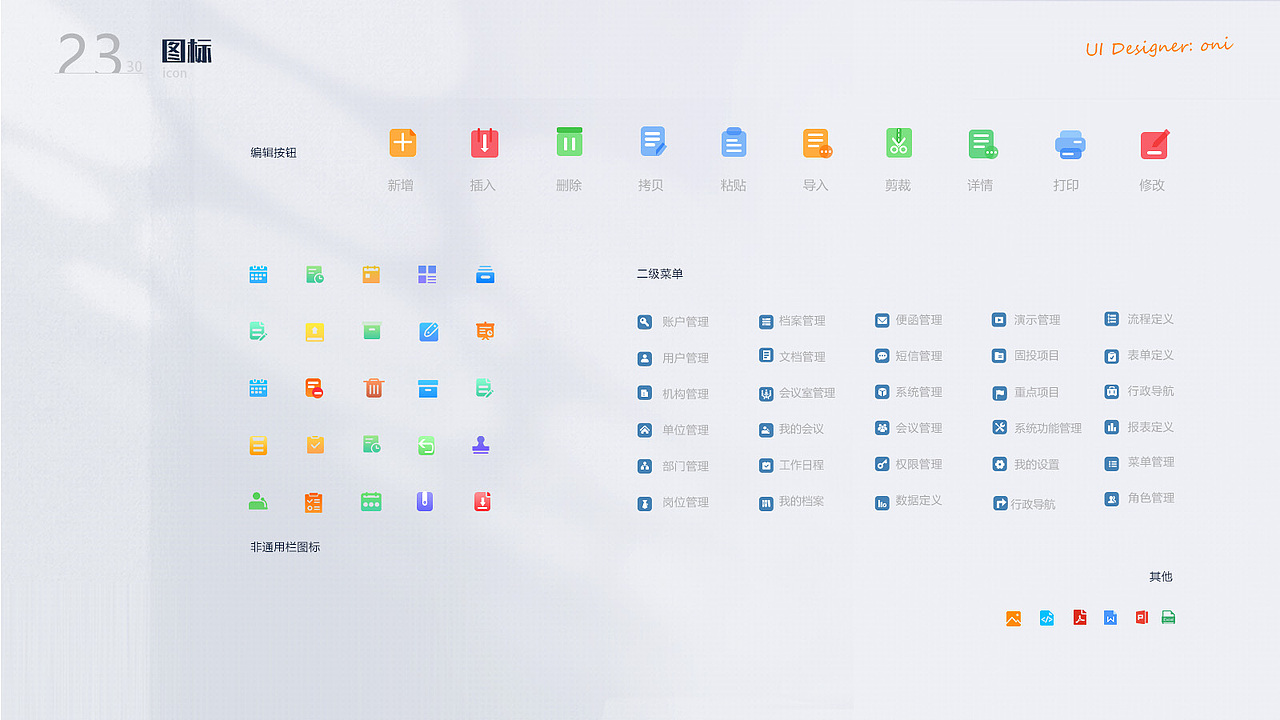Select the 我的会议 menu entry

[x=791, y=429]
